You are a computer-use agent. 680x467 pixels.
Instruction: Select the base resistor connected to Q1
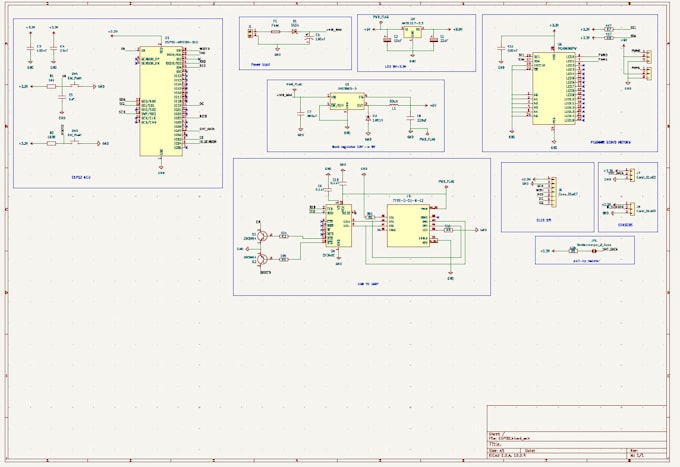(283, 236)
